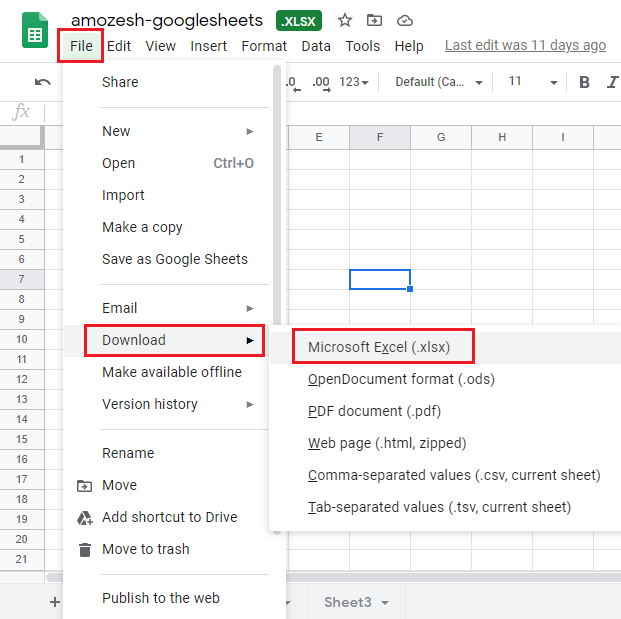Screen dimensions: 621x619
Task: Open the Default font family dropdown
Action: click(x=439, y=82)
